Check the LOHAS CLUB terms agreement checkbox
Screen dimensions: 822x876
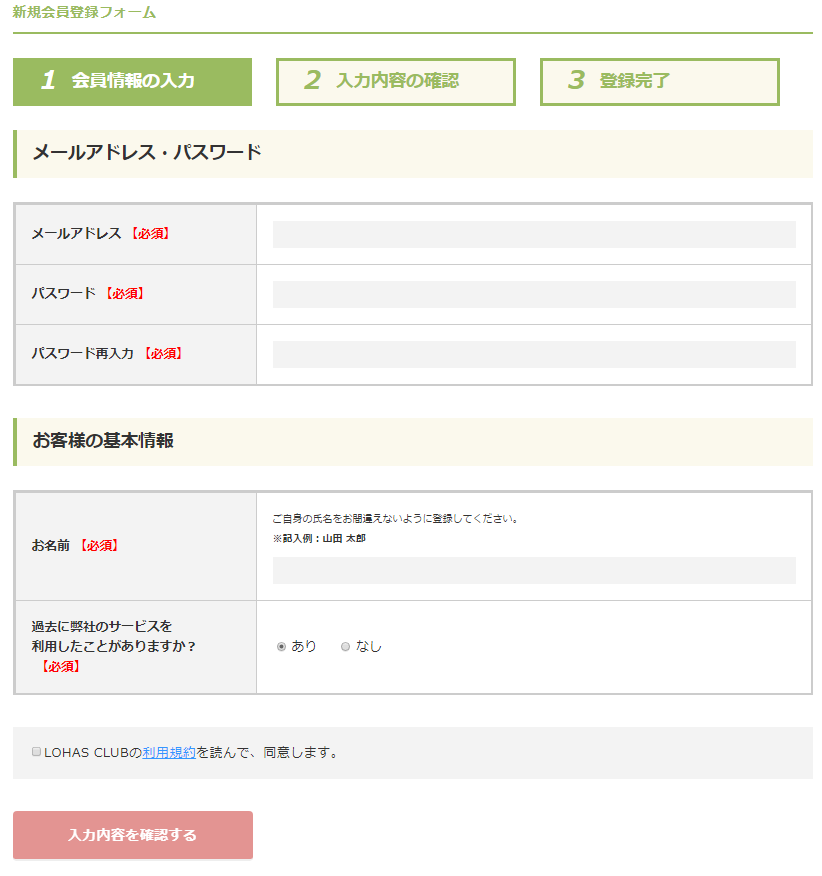(x=37, y=751)
